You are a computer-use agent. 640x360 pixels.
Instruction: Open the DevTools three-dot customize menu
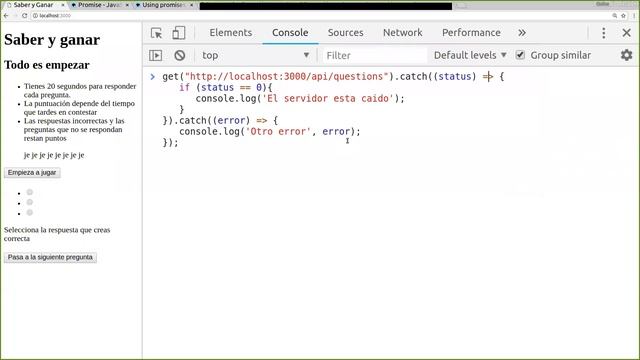pyautogui.click(x=604, y=33)
